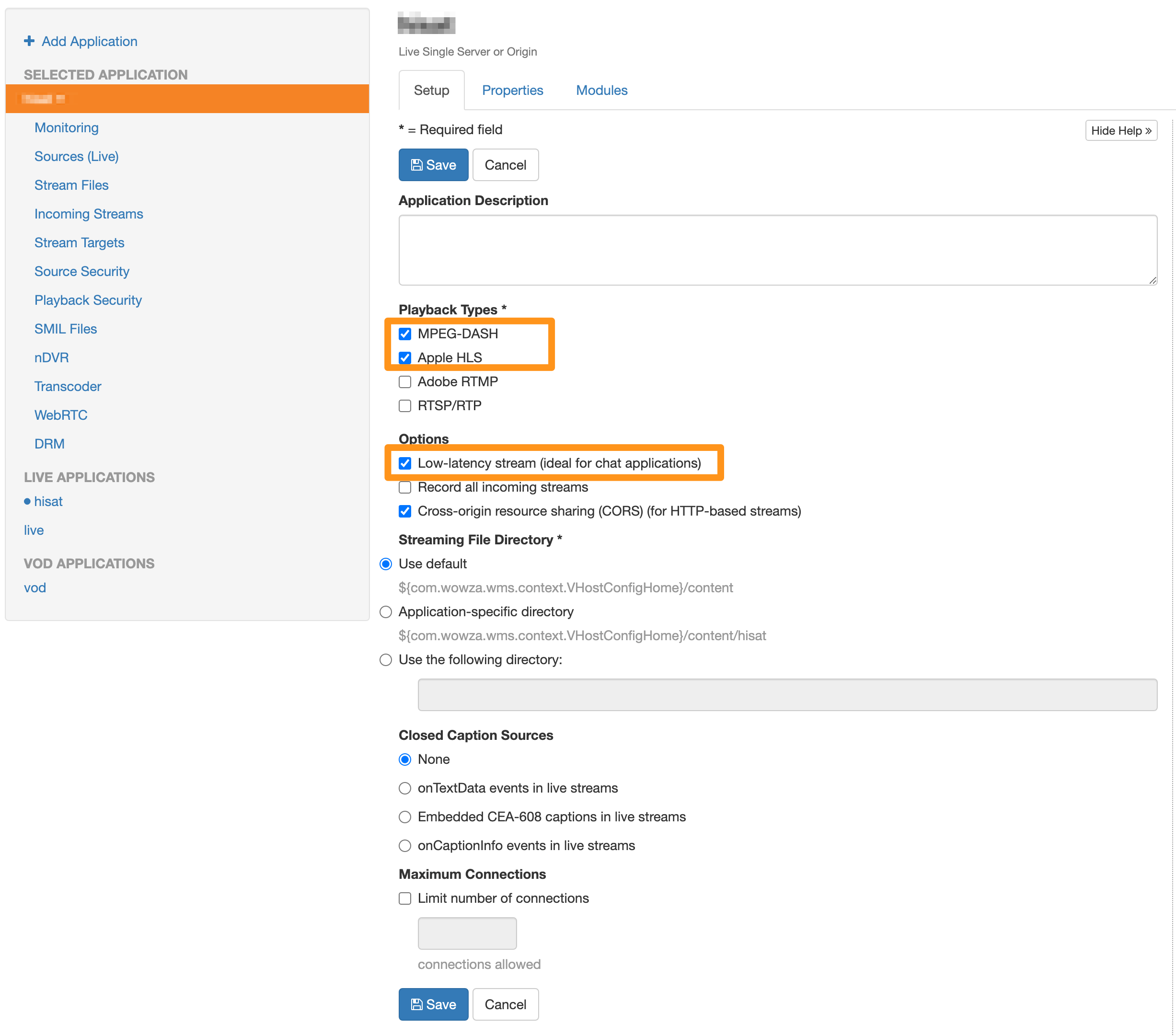Click the Application Description text area

click(x=777, y=250)
